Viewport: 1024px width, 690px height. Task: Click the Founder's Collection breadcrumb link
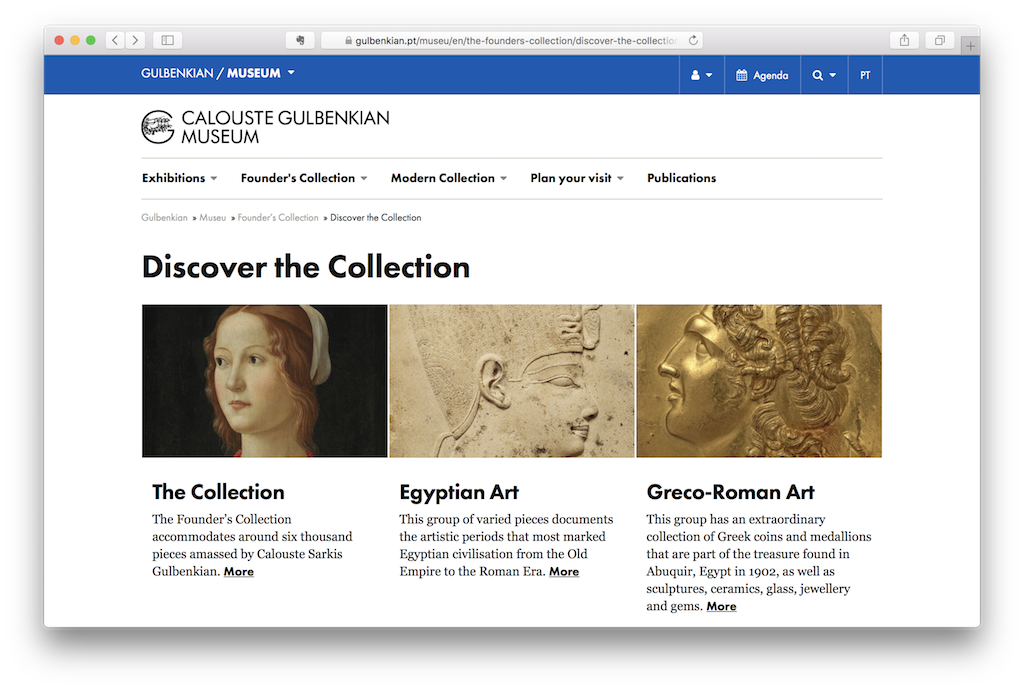pyautogui.click(x=278, y=218)
